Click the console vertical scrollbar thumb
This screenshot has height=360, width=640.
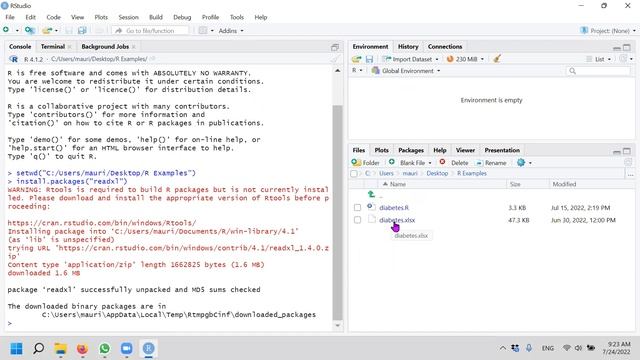[337, 212]
